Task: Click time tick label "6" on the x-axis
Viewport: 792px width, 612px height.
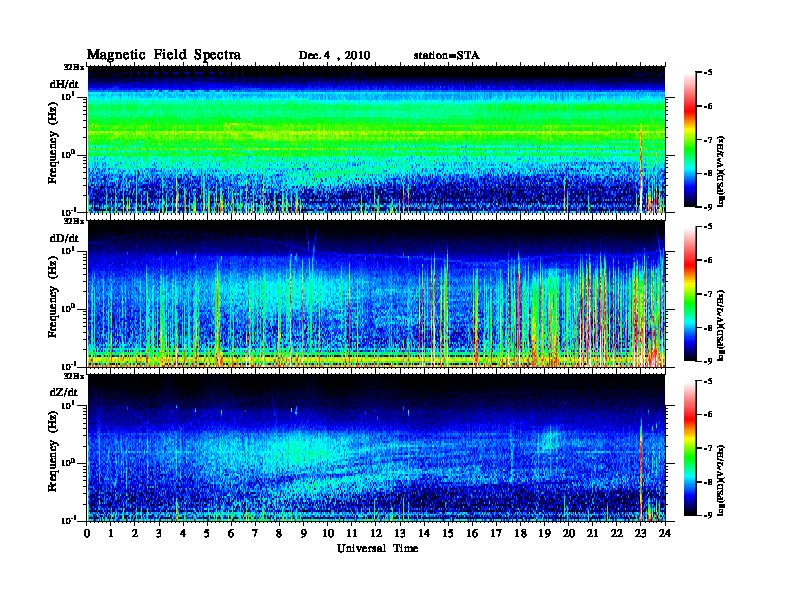Action: tap(231, 533)
